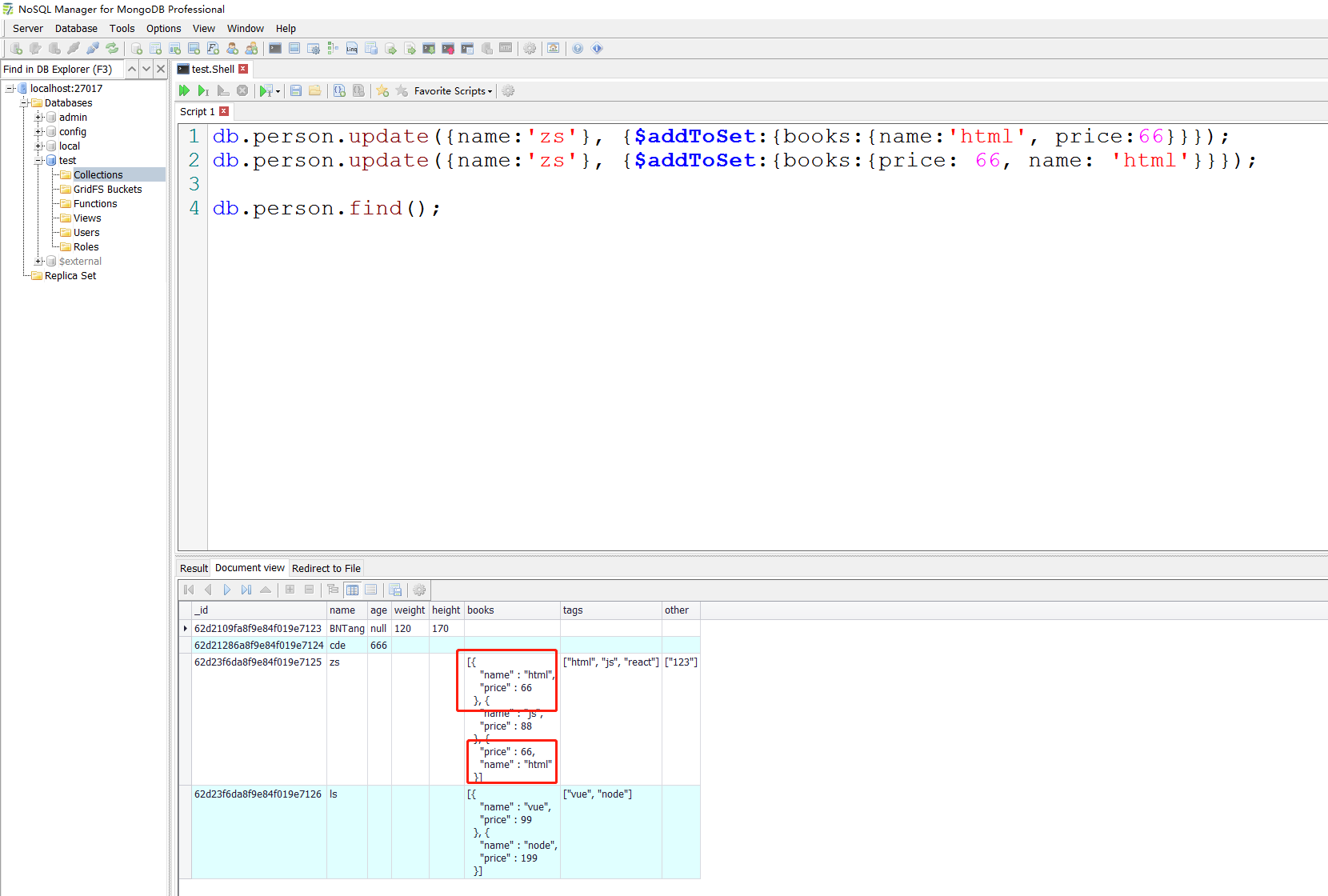
Task: Select Collections in the test database
Action: [x=98, y=175]
